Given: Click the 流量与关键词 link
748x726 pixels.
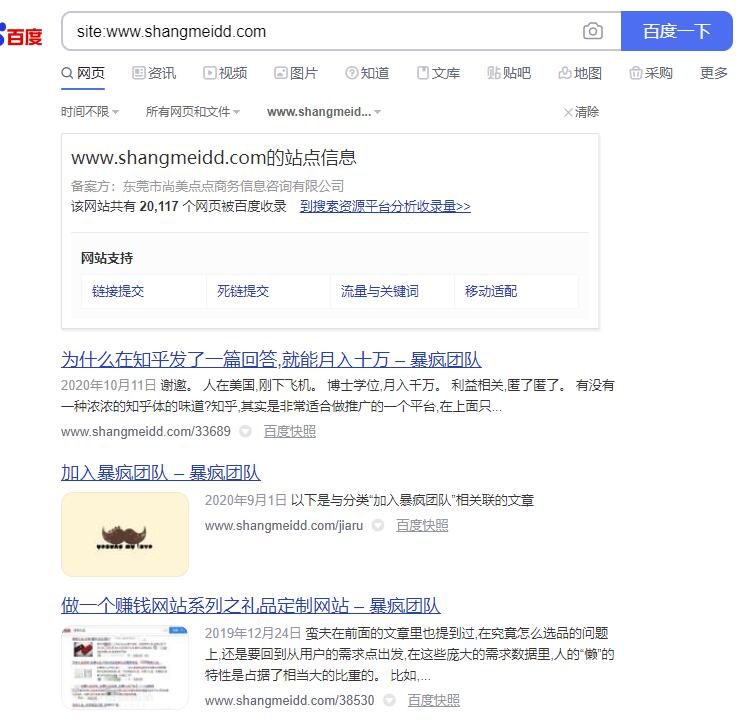Looking at the screenshot, I should [380, 291].
